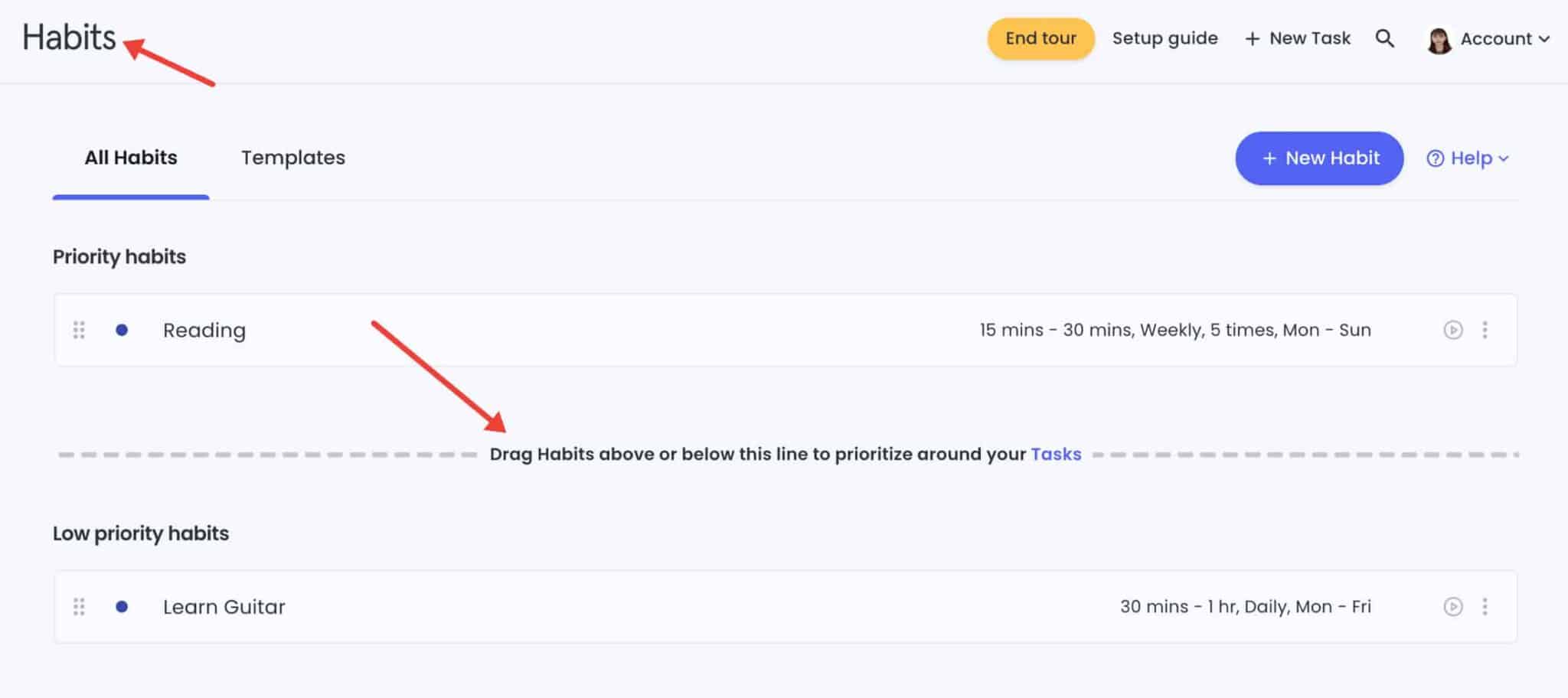The height and width of the screenshot is (698, 1568).
Task: Open the search icon in the header
Action: pos(1386,38)
